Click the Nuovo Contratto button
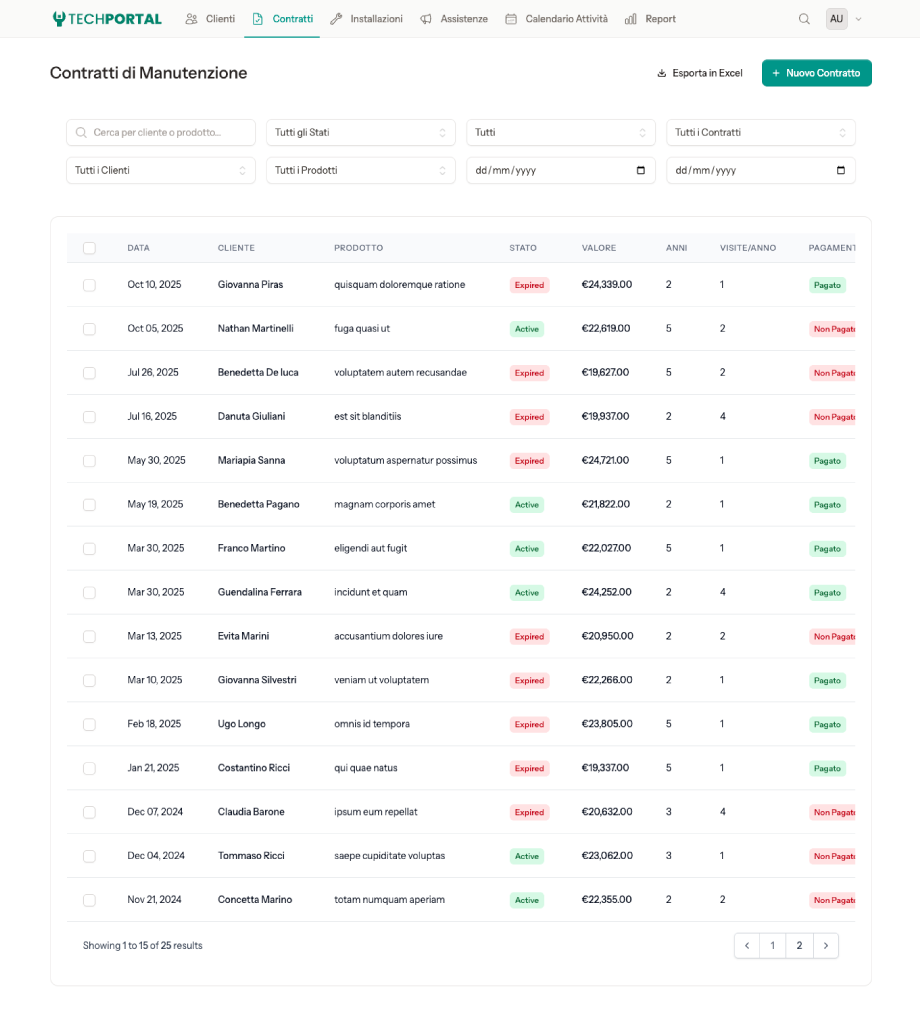The height and width of the screenshot is (1024, 920). pos(816,73)
